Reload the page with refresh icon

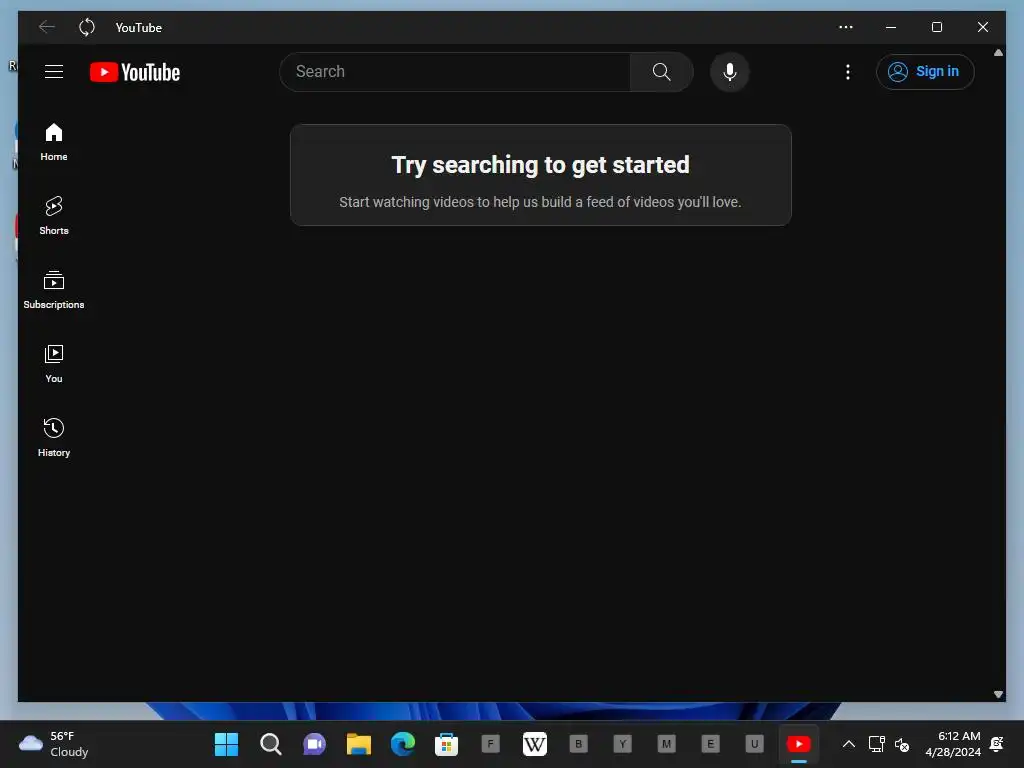(x=86, y=27)
